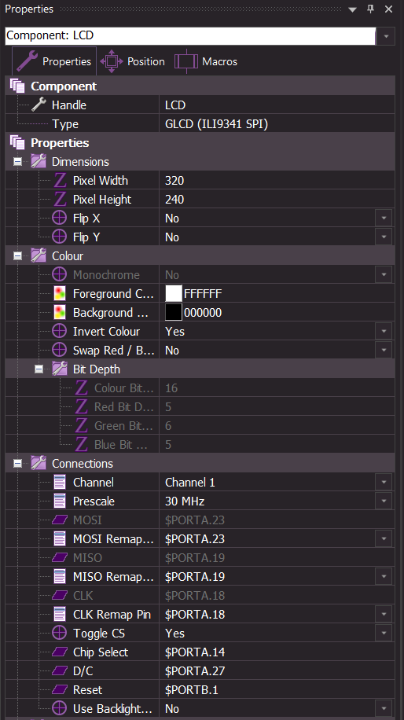
Task: Open the Flip X dropdown
Action: click(384, 218)
